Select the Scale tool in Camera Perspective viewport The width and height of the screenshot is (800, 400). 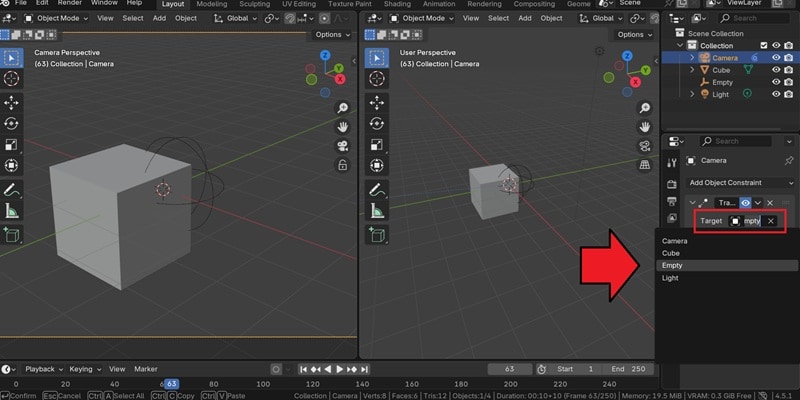[x=11, y=144]
